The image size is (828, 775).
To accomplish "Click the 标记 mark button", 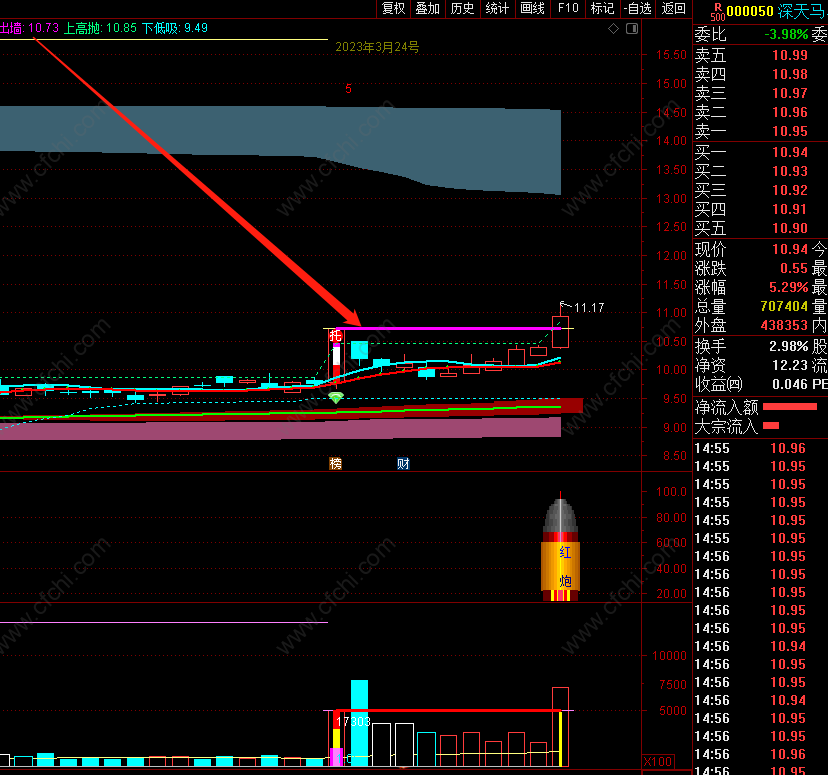I will [603, 8].
